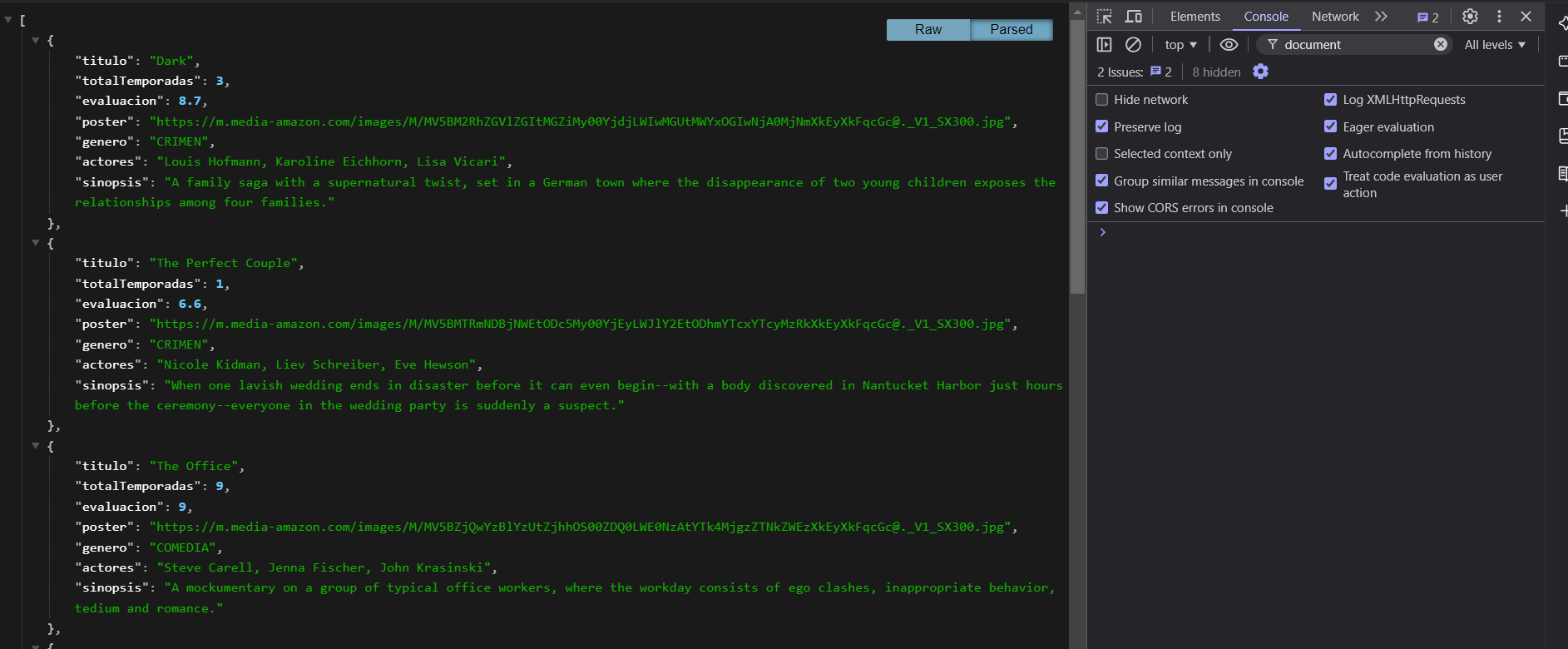The height and width of the screenshot is (649, 1568).
Task: Click the "Dark" titulo value
Action: point(171,61)
